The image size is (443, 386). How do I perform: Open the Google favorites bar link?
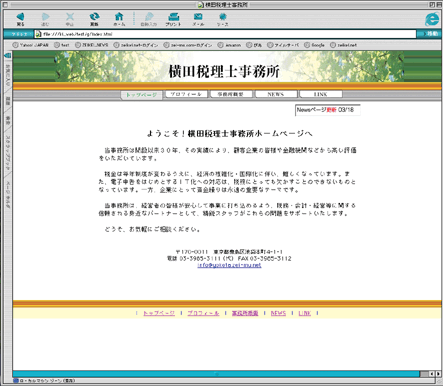(314, 45)
